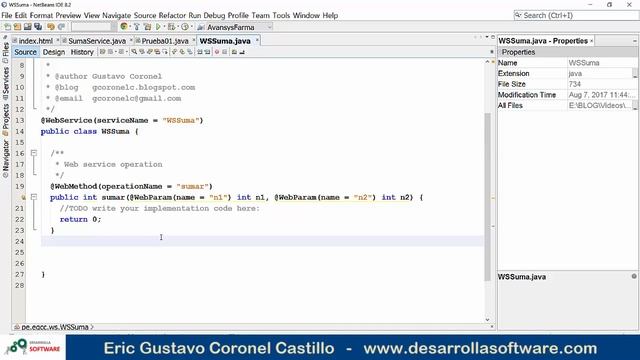Close the WSSuma.java editor tab
Viewport: 640px width, 360px height.
point(257,40)
